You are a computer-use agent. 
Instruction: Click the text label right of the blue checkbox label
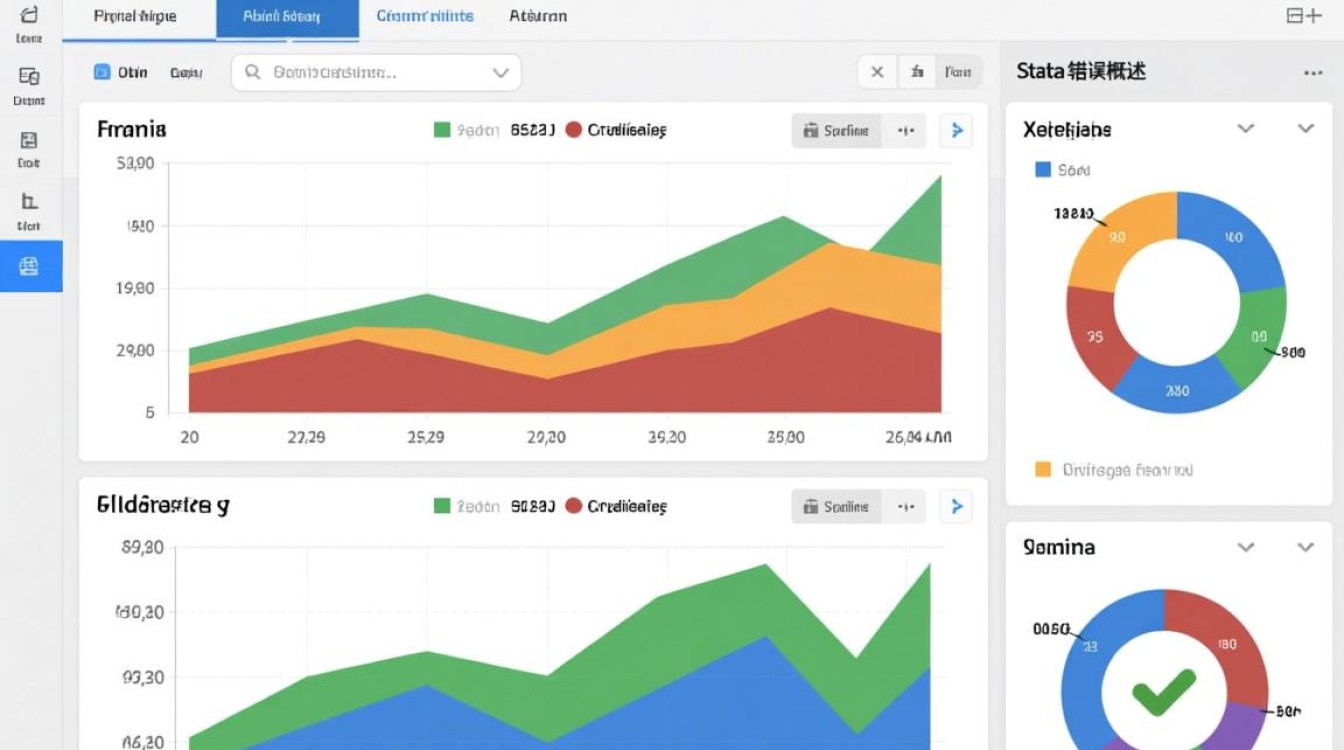pyautogui.click(x=186, y=73)
